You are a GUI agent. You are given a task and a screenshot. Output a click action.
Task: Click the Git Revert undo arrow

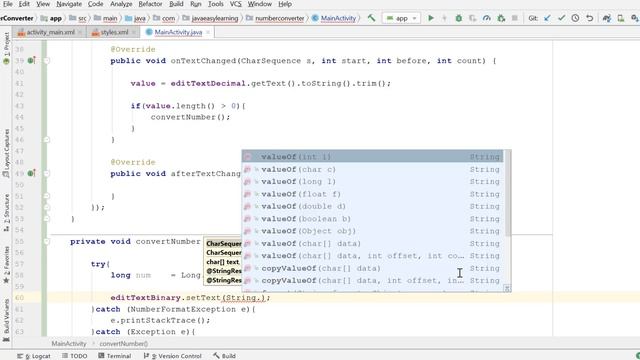pyautogui.click(x=589, y=18)
